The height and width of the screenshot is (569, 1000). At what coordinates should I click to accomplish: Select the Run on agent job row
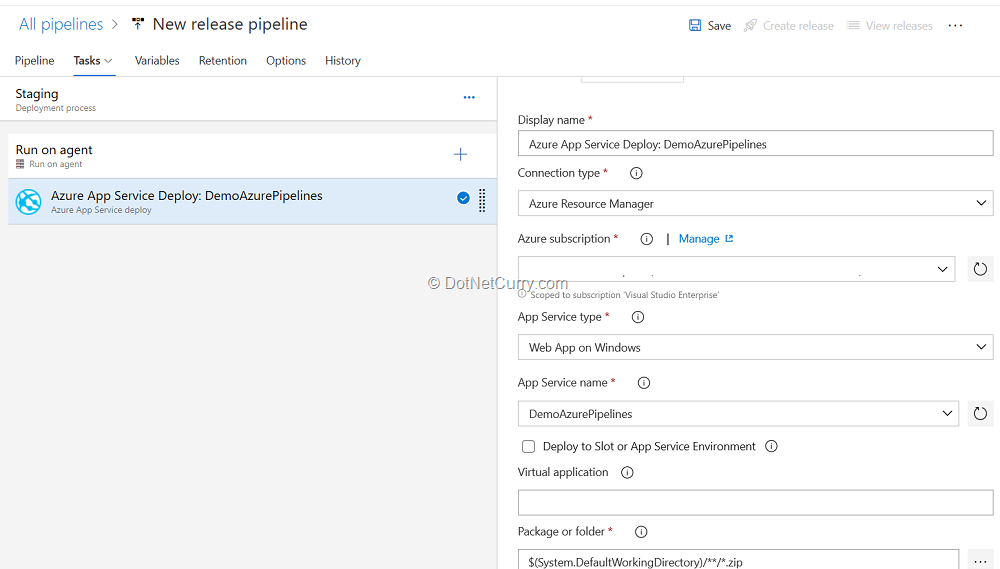pos(253,156)
